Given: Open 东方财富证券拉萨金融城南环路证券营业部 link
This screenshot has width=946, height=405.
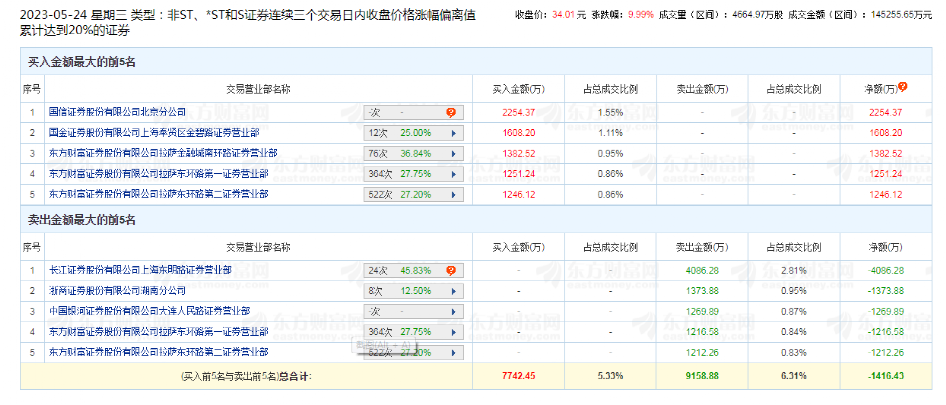Looking at the screenshot, I should (x=163, y=153).
